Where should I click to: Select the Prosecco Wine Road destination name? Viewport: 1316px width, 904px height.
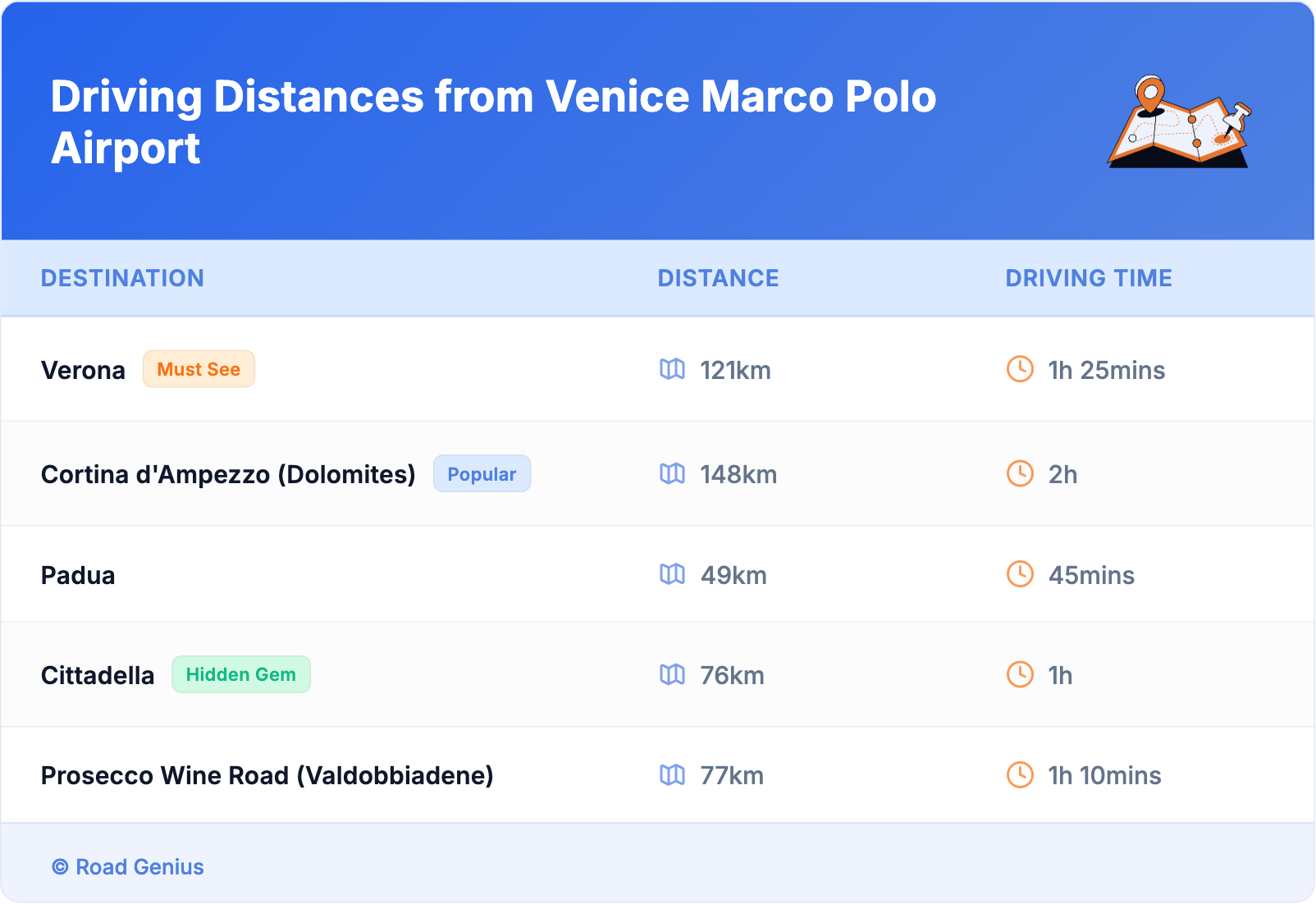point(267,775)
